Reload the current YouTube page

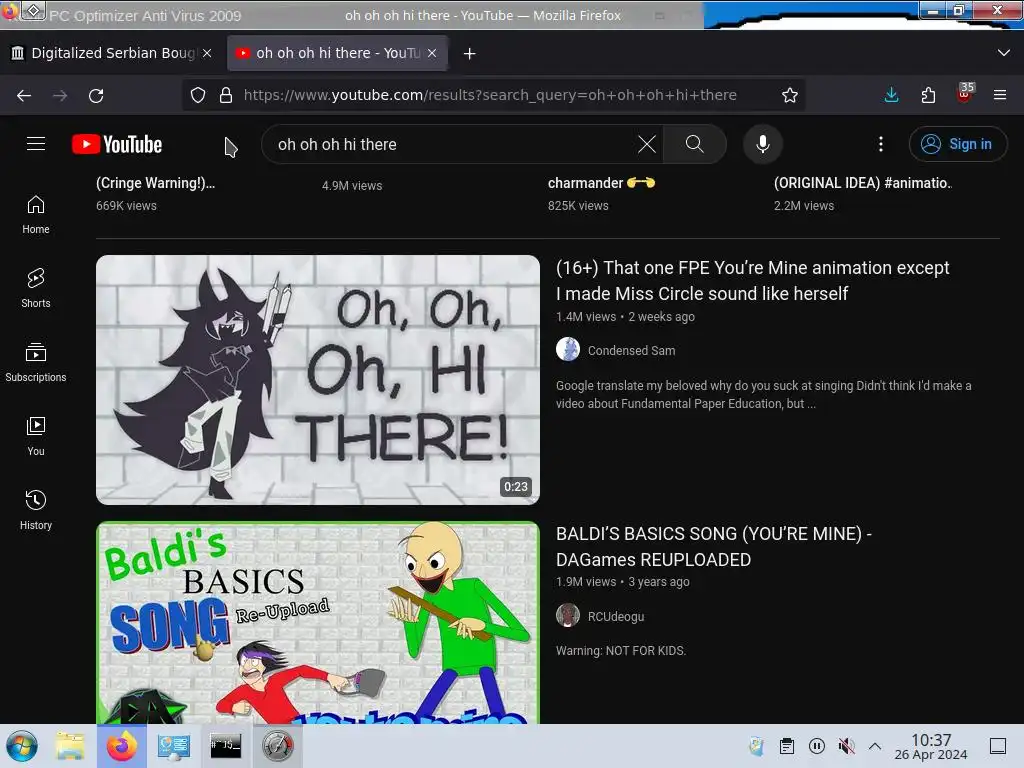click(x=96, y=95)
